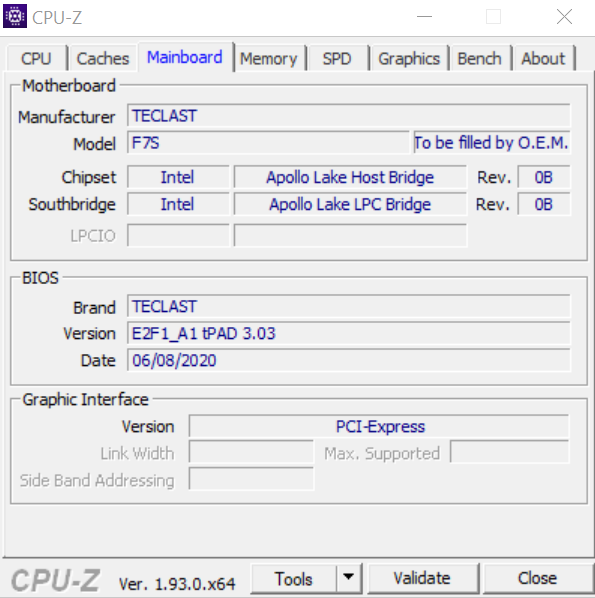The width and height of the screenshot is (595, 598).
Task: Click the BIOS 'Date' label
Action: coord(98,360)
